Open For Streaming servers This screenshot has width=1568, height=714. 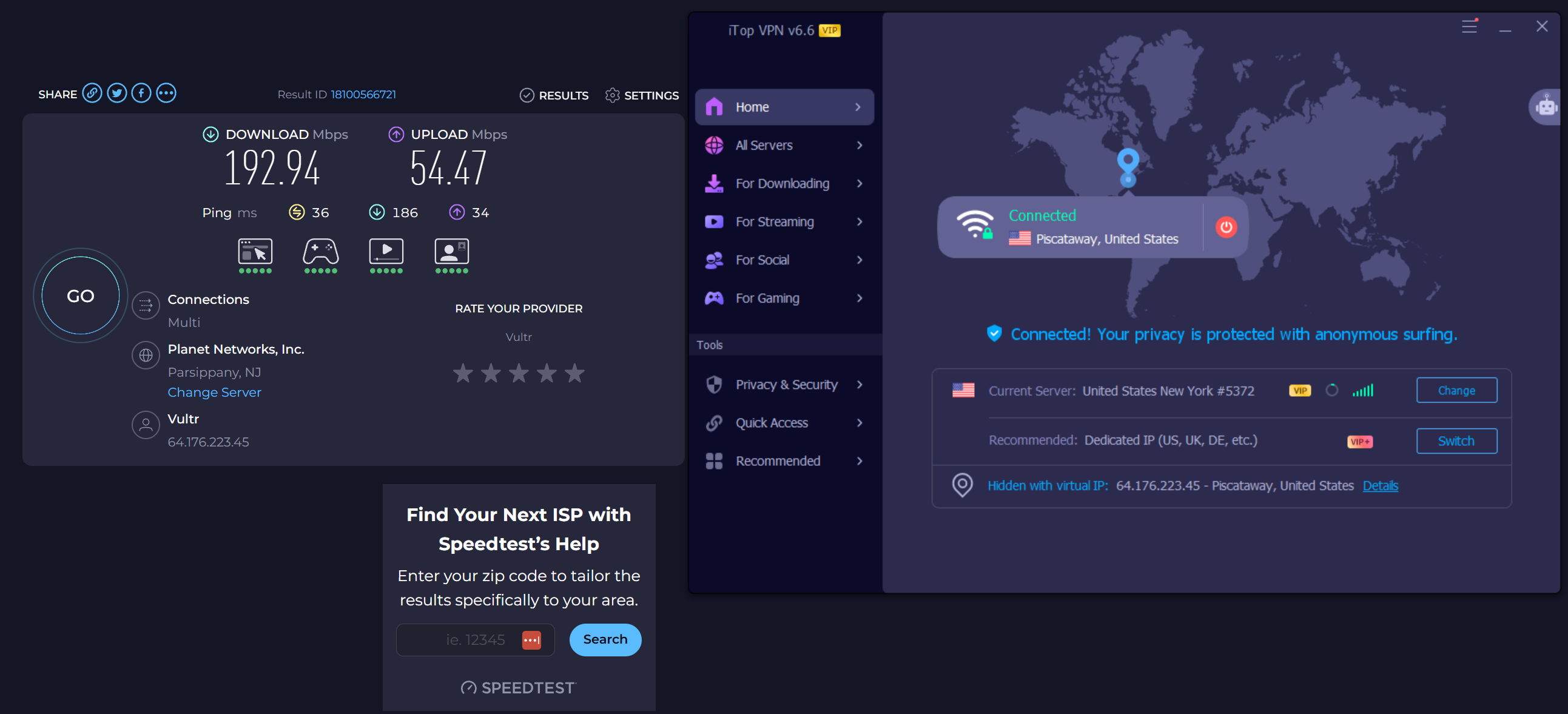pos(784,222)
